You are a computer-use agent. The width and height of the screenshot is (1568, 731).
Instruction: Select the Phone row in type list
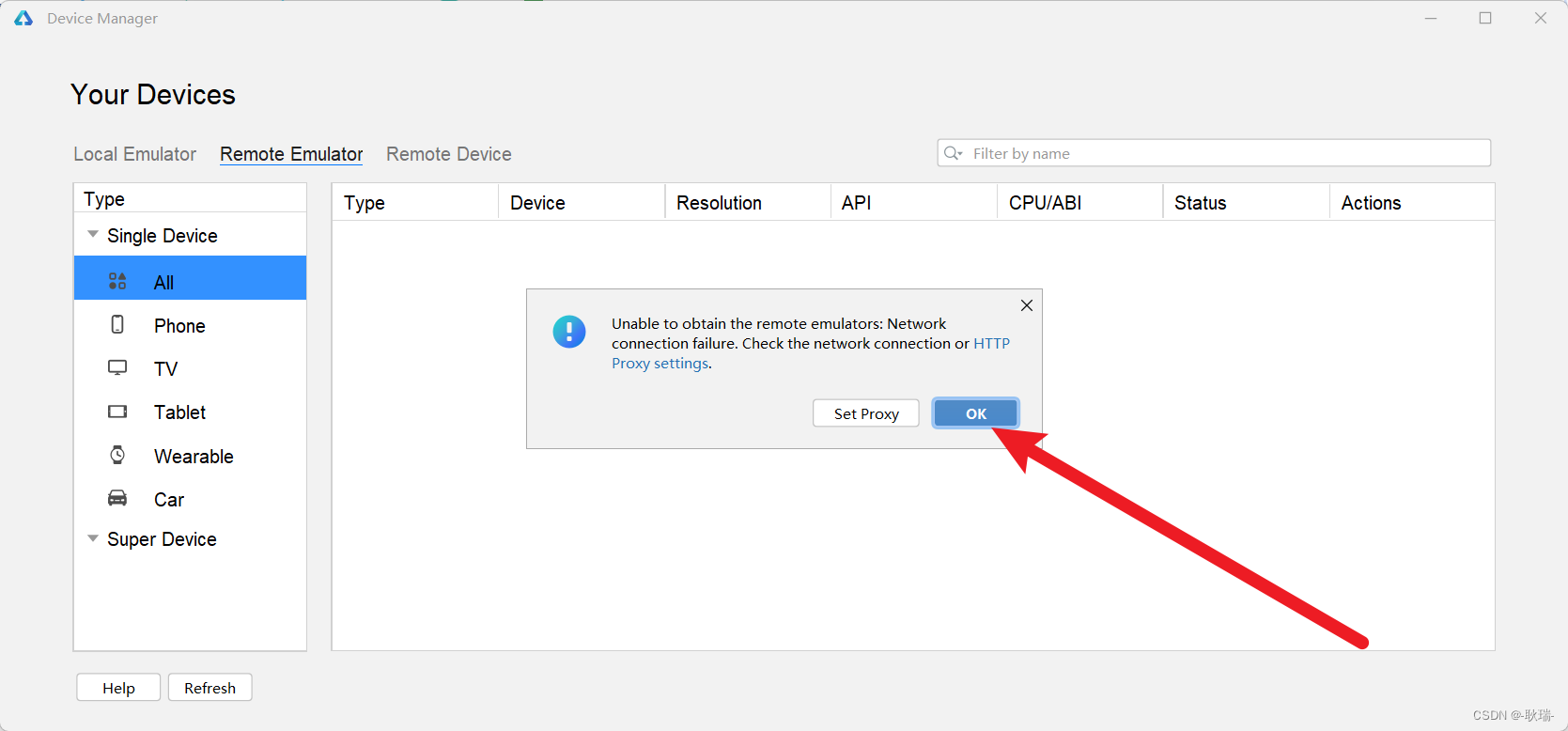pyautogui.click(x=190, y=325)
